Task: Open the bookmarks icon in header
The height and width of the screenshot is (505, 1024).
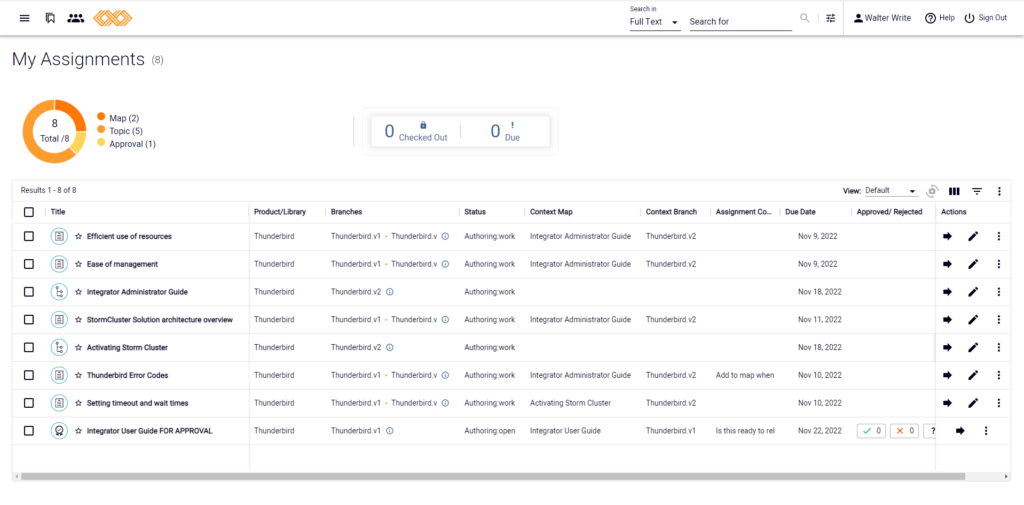Action: coord(50,18)
